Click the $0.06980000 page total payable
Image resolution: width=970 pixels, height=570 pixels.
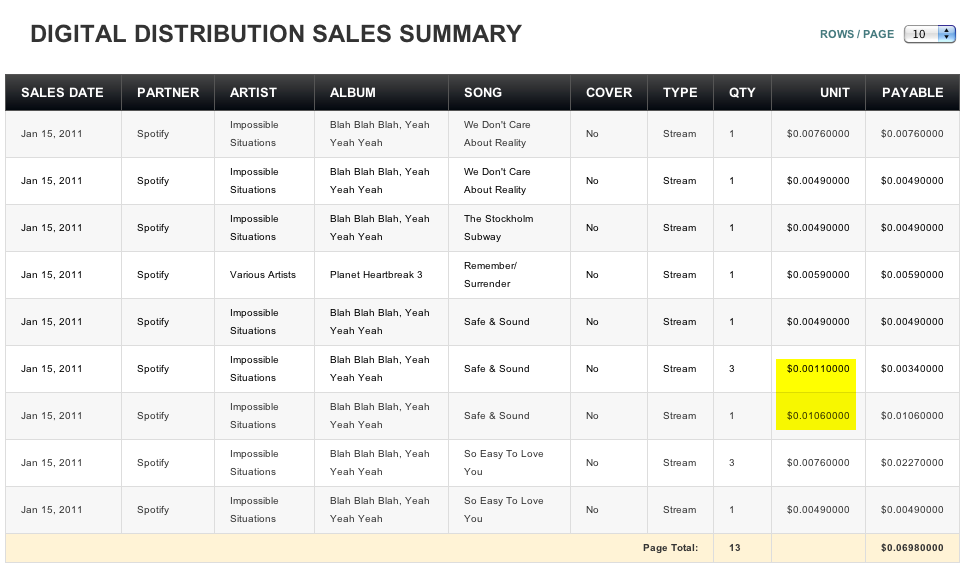912,548
